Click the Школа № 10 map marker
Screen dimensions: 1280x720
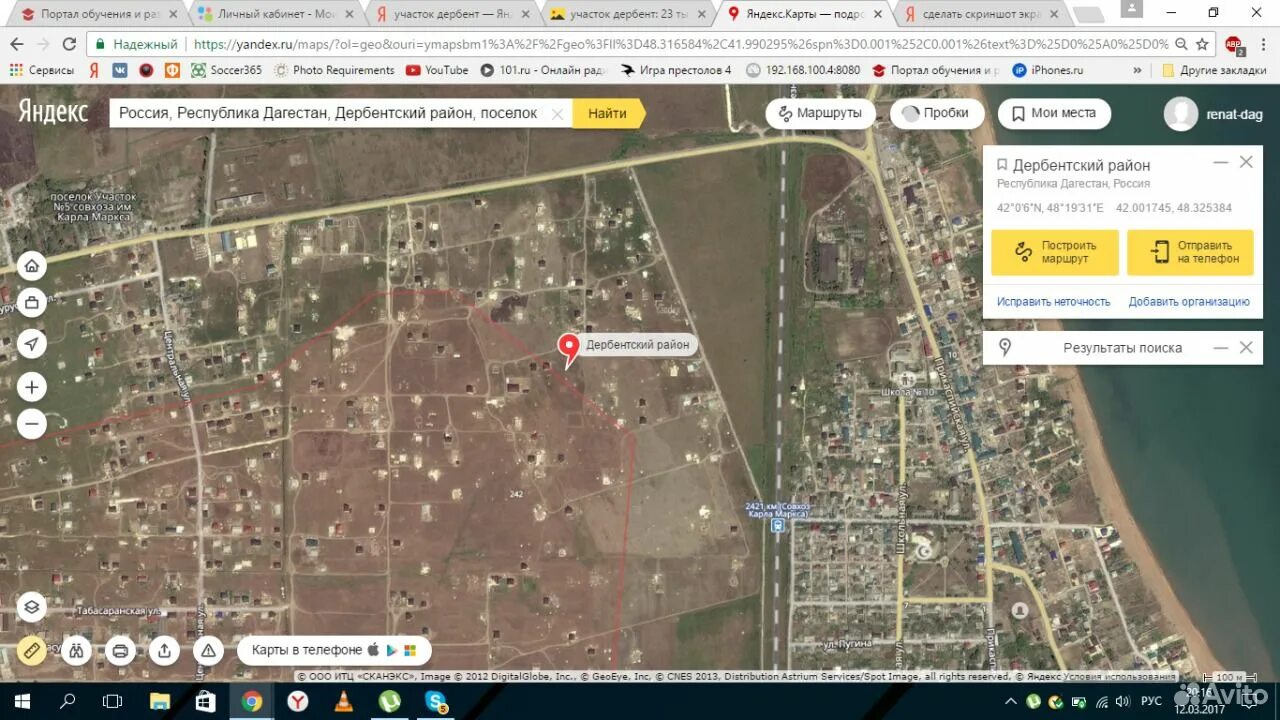click(906, 378)
